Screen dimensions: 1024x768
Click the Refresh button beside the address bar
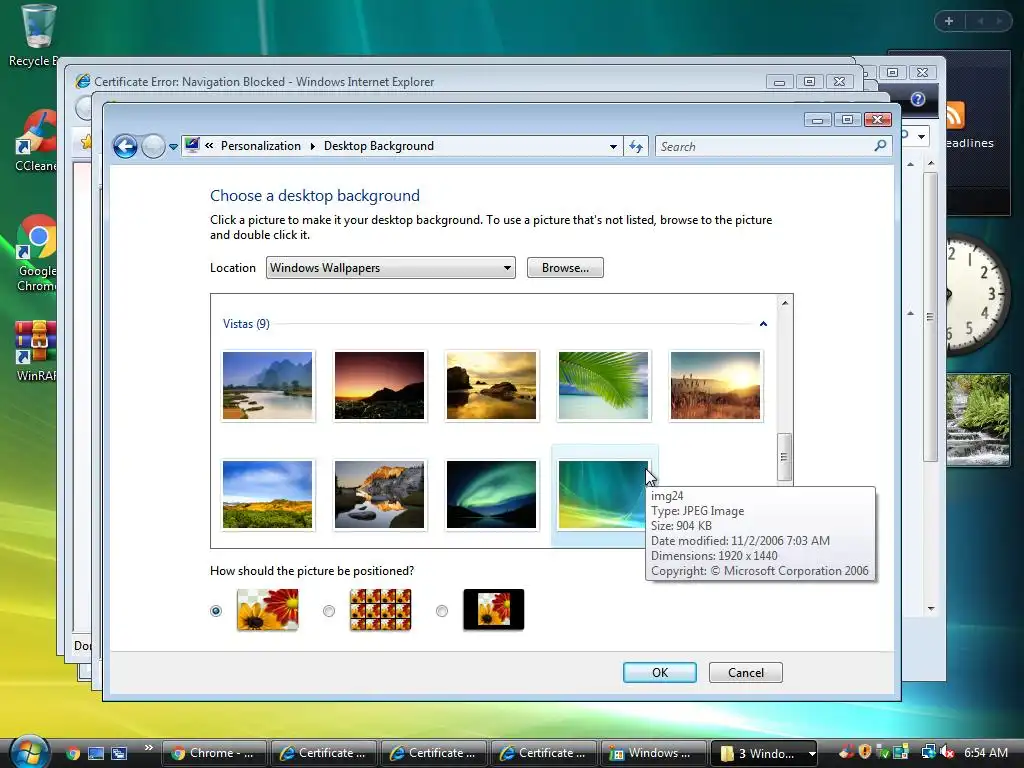click(x=635, y=146)
